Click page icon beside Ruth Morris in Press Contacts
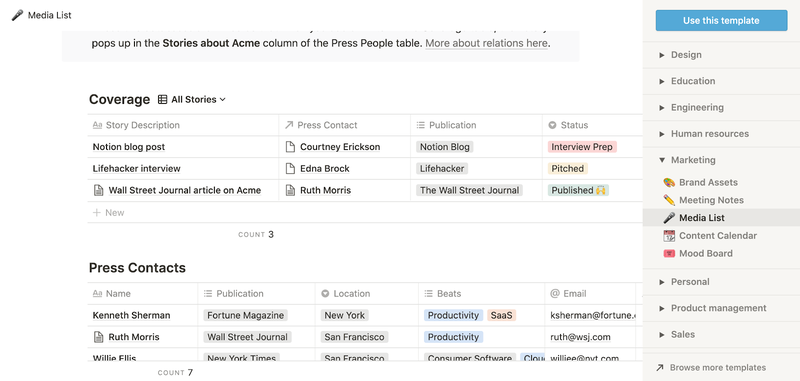The image size is (800, 381). pyautogui.click(x=98, y=337)
